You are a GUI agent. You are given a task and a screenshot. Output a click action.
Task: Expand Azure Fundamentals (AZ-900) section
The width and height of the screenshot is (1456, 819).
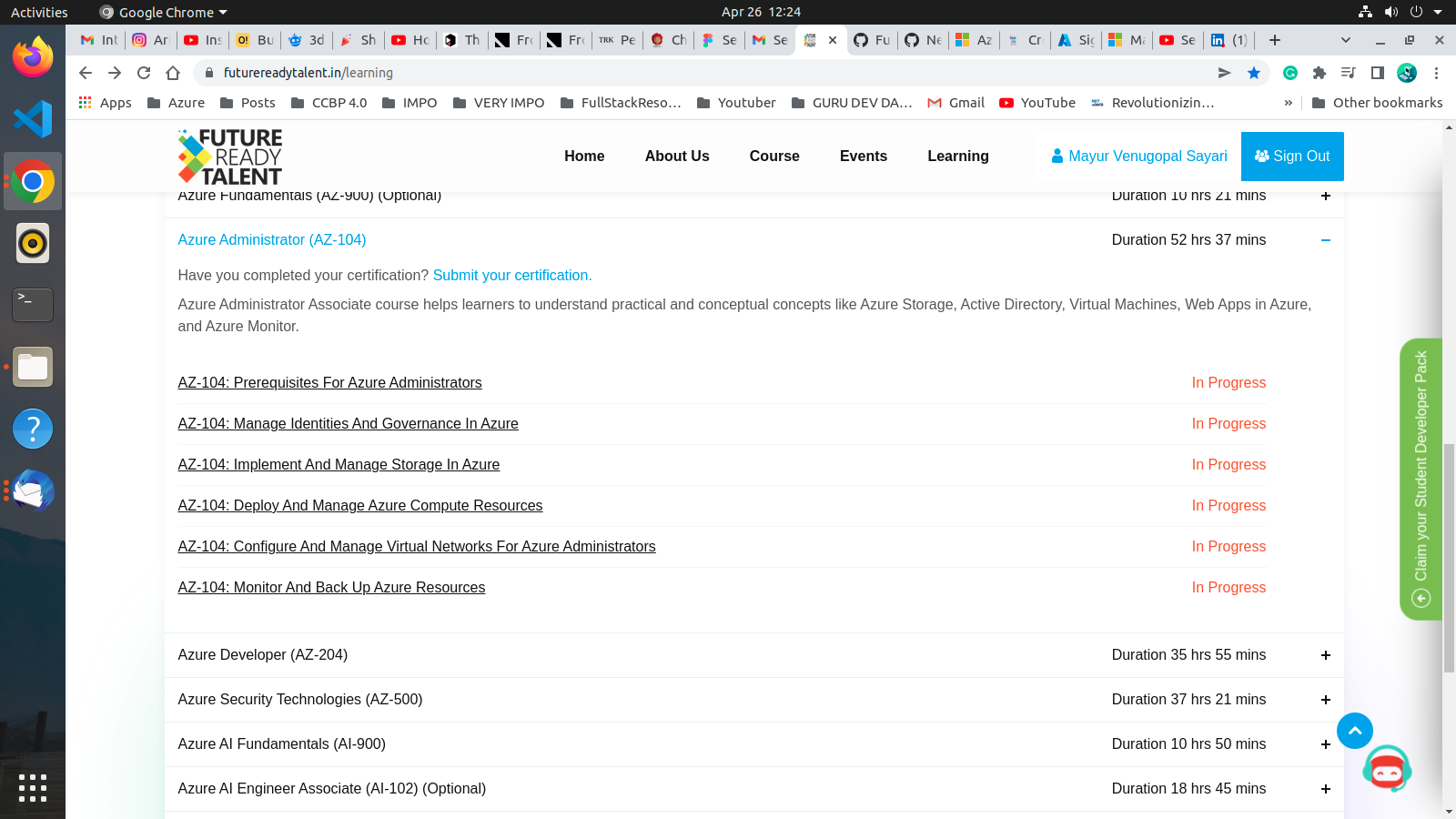pyautogui.click(x=1326, y=196)
